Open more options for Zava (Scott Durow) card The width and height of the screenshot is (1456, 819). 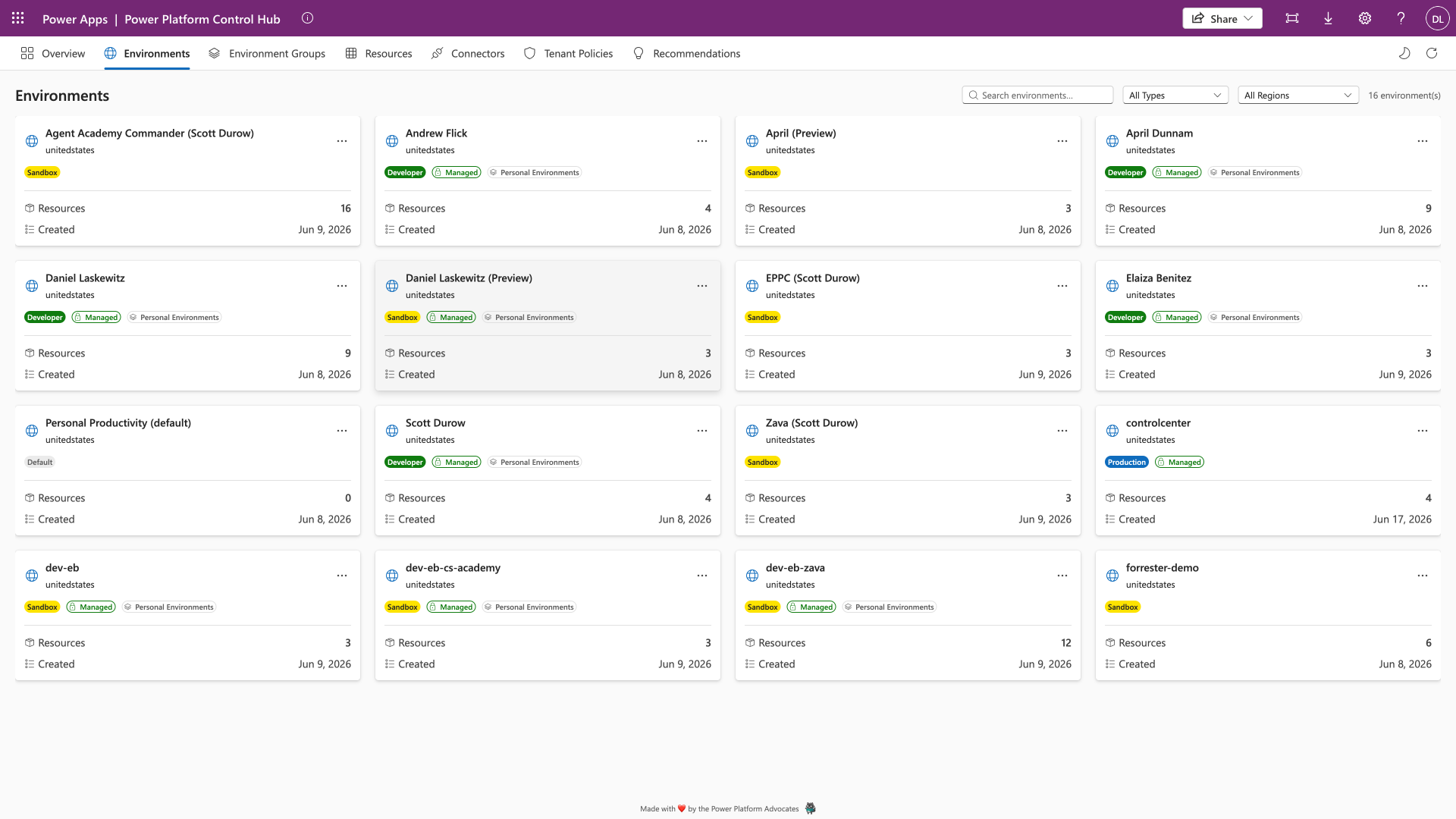coord(1062,431)
